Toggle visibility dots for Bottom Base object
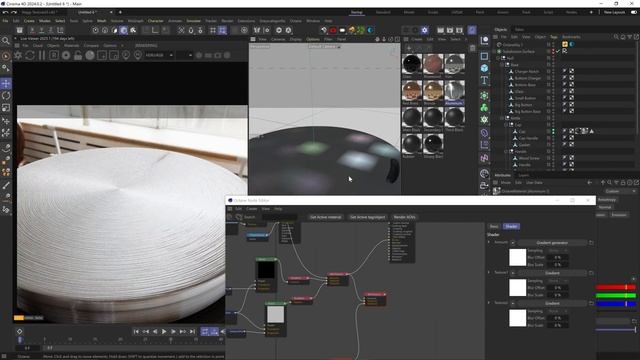 point(553,85)
